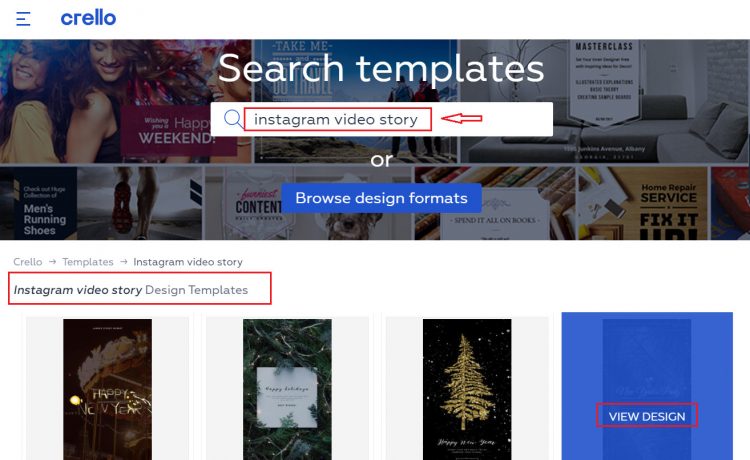Click the magnifying glass search icon
Viewport: 750px width, 460px height.
coord(233,119)
